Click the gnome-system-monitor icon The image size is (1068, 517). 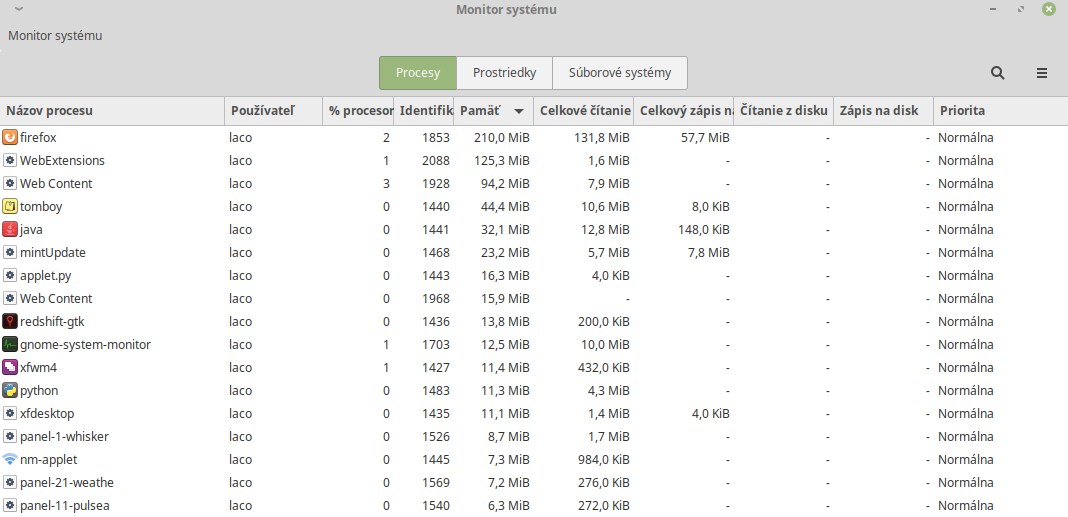pos(10,344)
